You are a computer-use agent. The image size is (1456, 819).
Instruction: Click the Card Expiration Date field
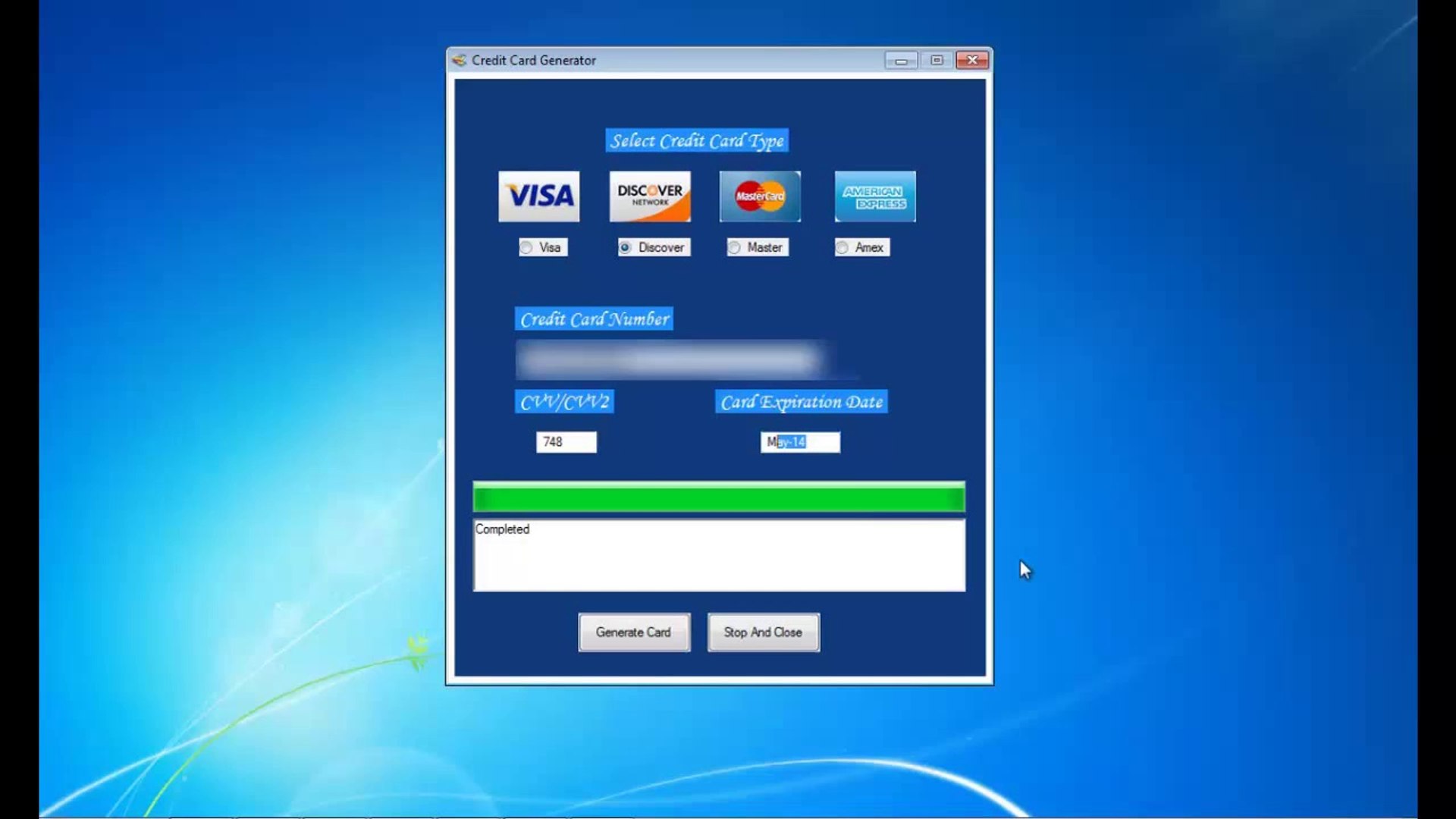tap(800, 442)
